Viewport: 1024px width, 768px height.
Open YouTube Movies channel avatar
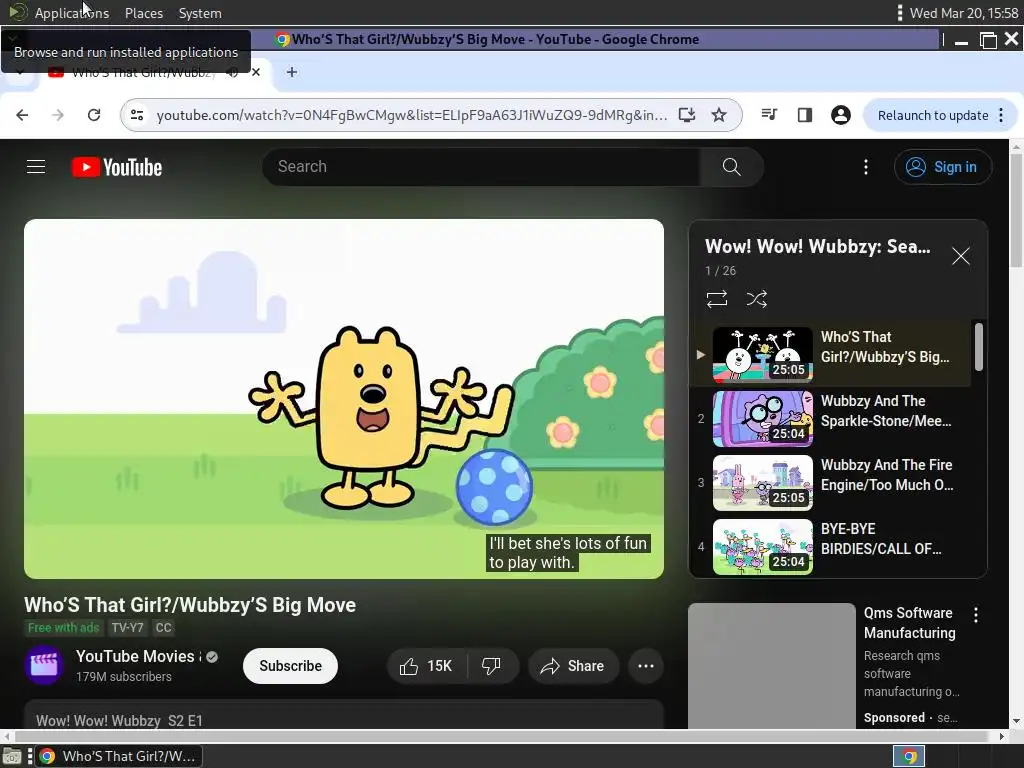(44, 665)
